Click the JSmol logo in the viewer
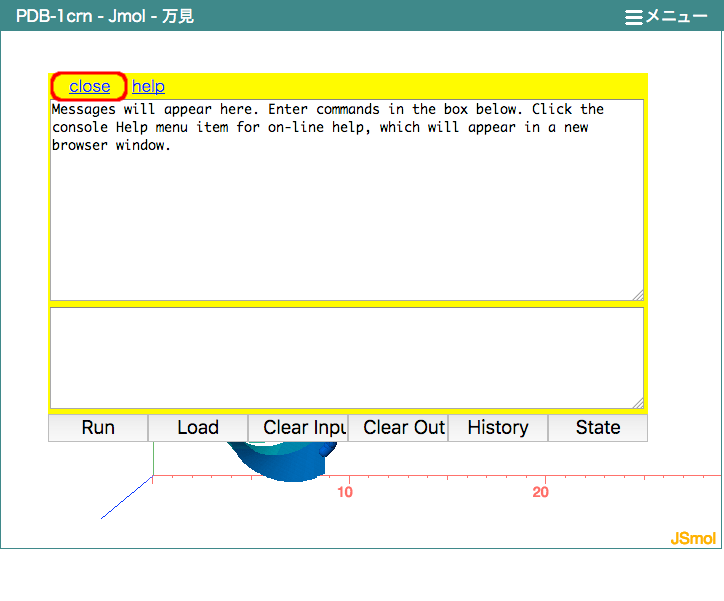The height and width of the screenshot is (601, 724). [x=693, y=539]
